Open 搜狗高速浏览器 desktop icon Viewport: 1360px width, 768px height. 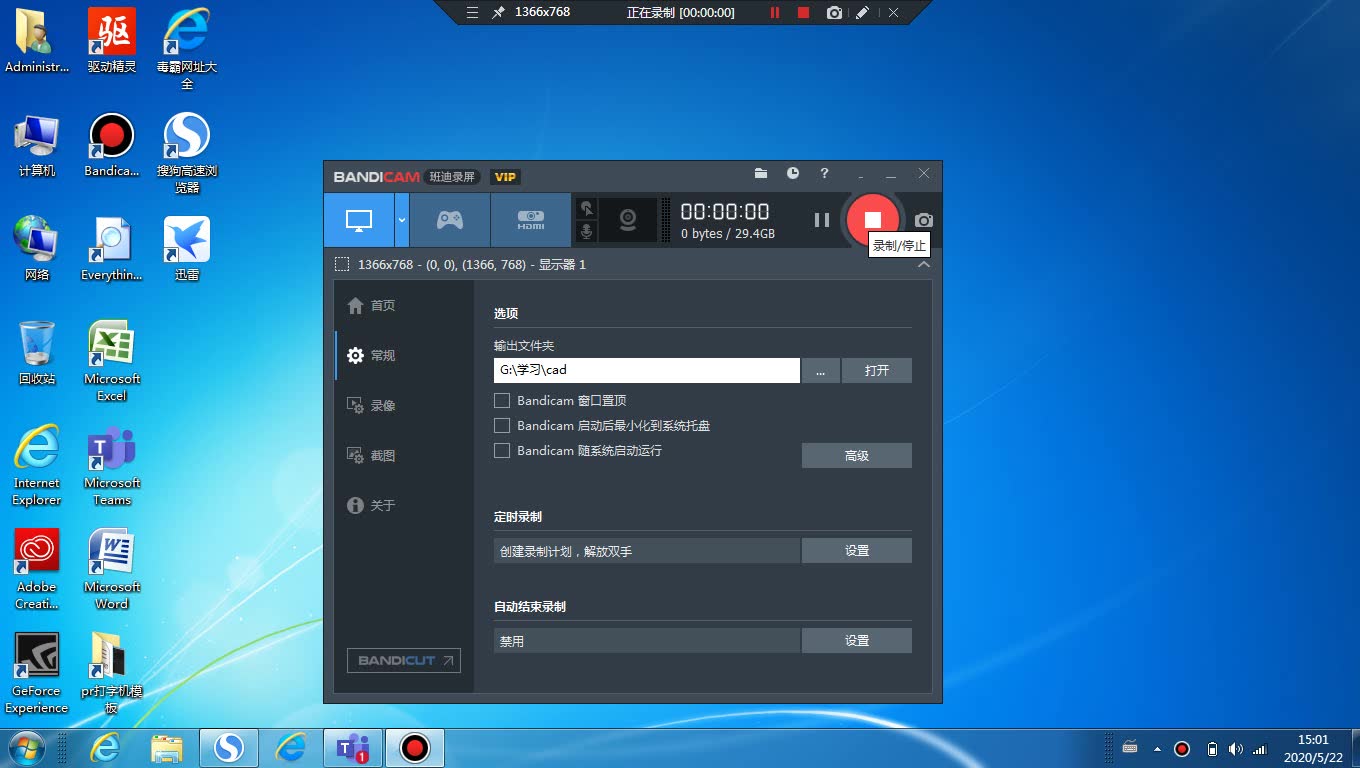coord(187,153)
